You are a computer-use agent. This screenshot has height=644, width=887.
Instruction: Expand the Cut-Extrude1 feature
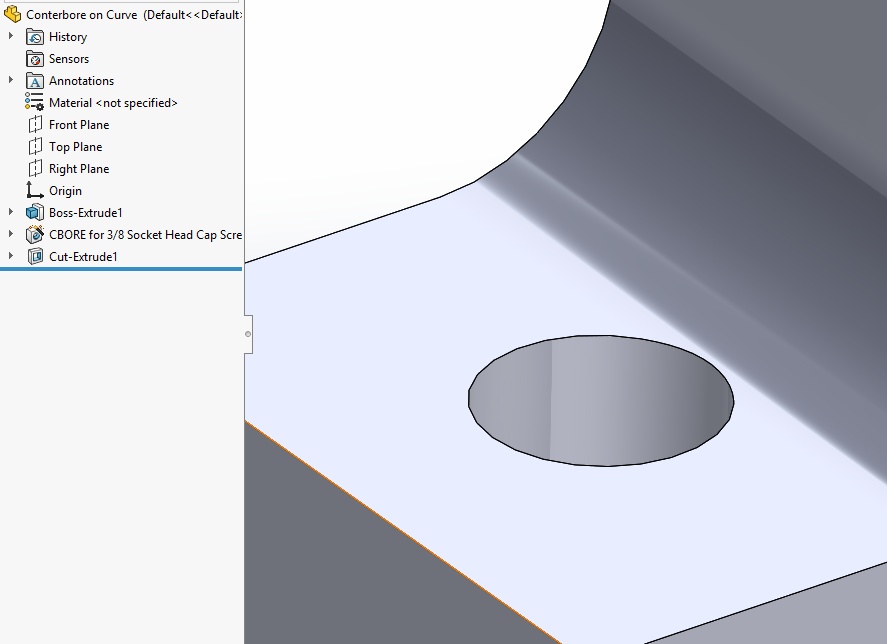tap(11, 256)
